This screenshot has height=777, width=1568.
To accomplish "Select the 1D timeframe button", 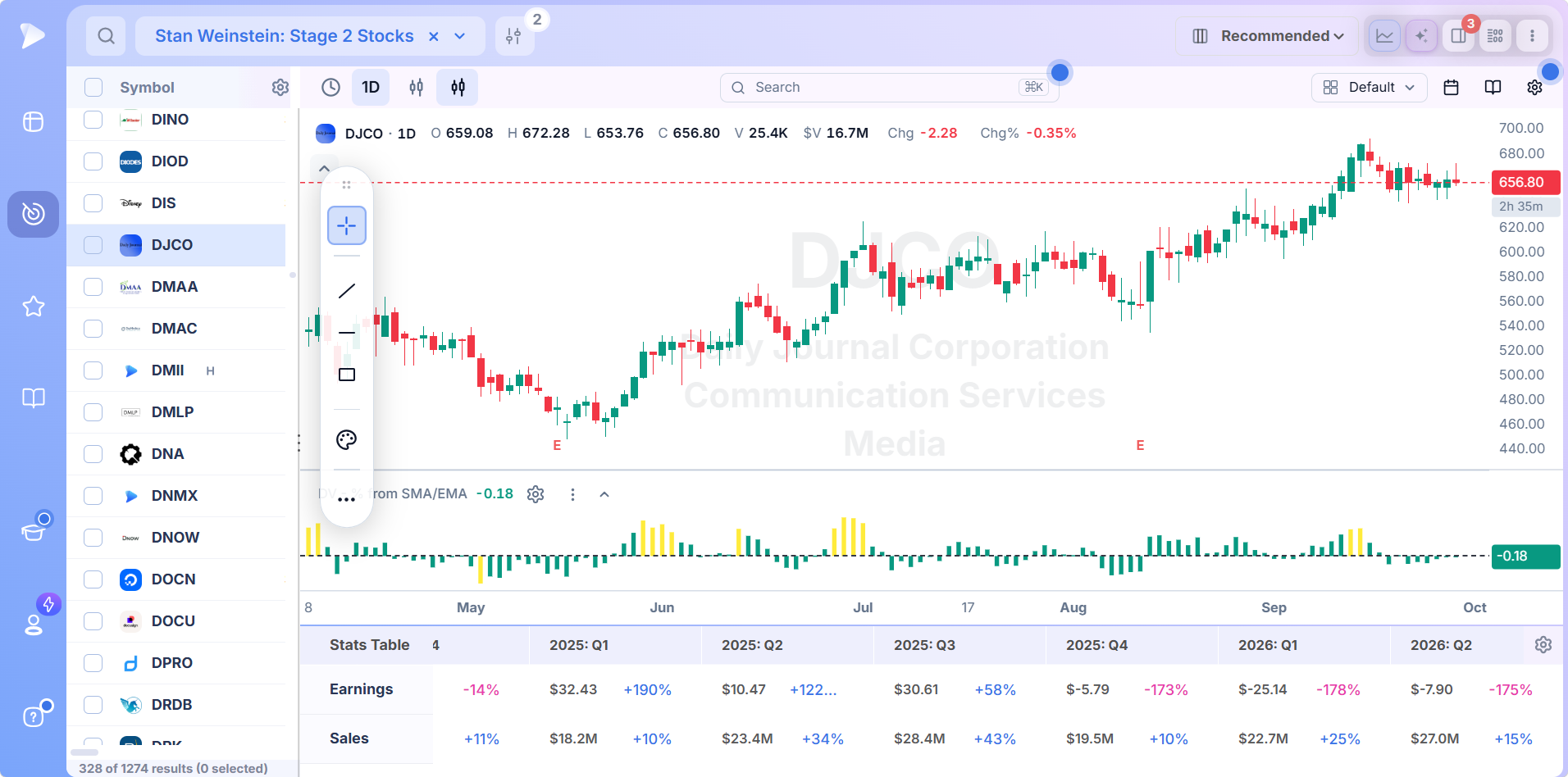I will (371, 87).
